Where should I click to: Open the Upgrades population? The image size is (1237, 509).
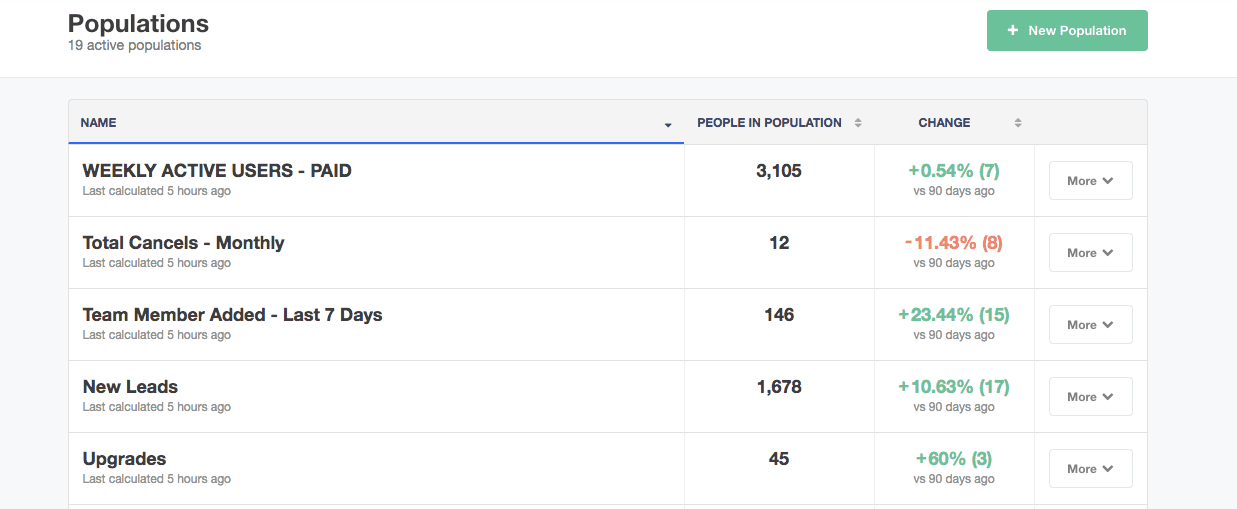(124, 459)
